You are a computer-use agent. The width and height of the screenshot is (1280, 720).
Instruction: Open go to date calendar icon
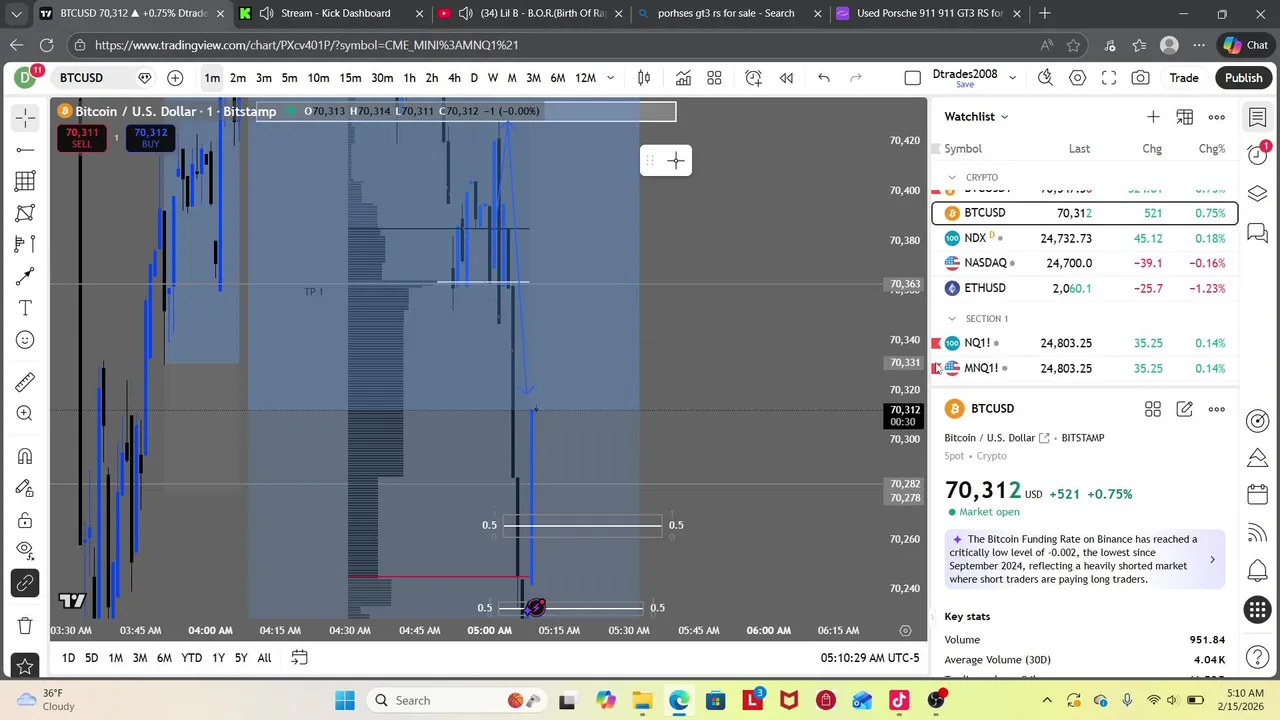[x=299, y=658]
